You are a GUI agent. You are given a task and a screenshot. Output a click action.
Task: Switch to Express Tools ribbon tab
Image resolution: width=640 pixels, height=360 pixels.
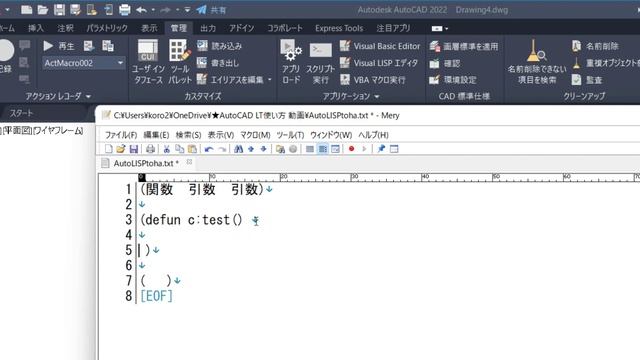pyautogui.click(x=339, y=28)
